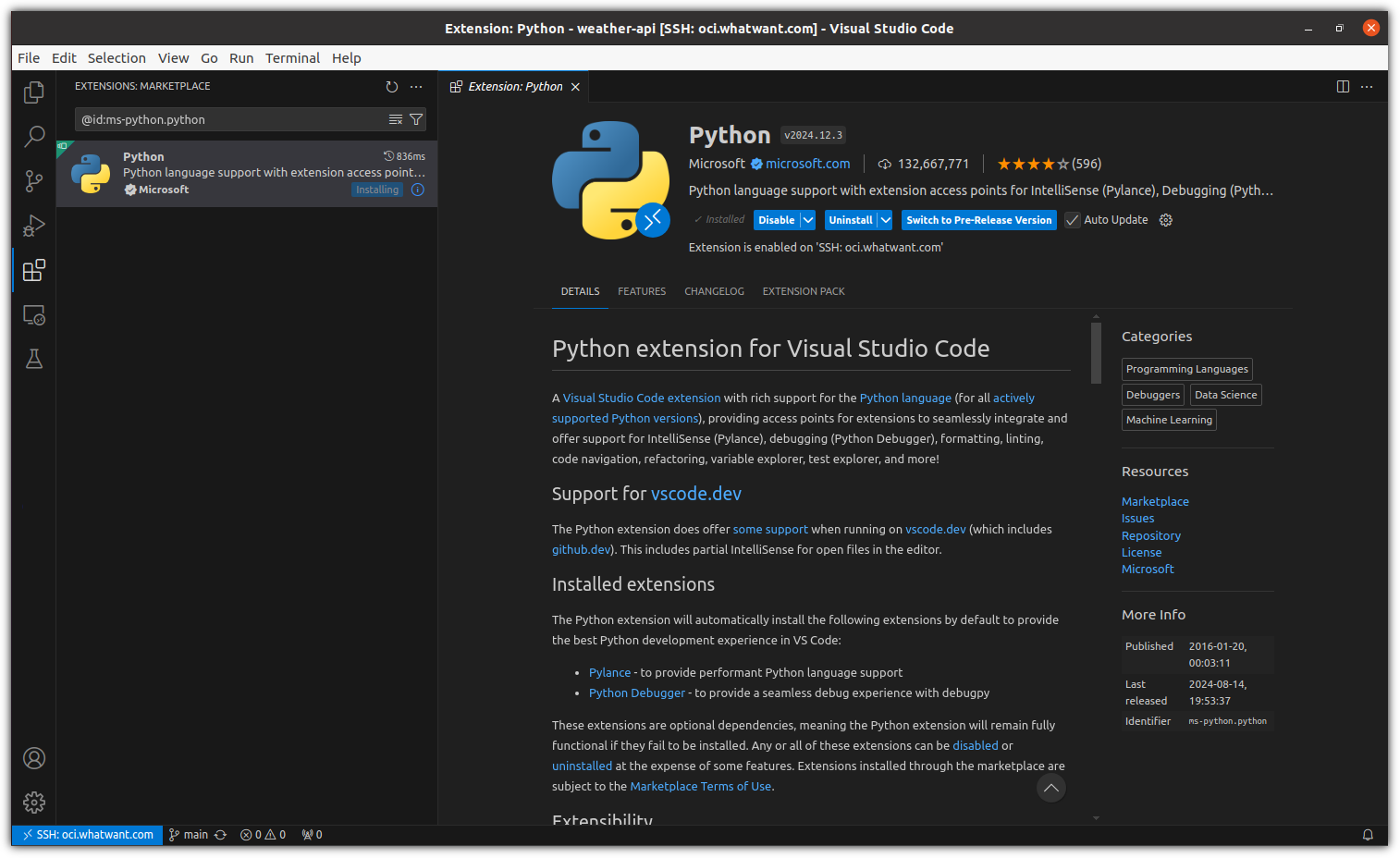The height and width of the screenshot is (858, 1400).
Task: Open Remote Explorer view icon
Action: point(34,315)
